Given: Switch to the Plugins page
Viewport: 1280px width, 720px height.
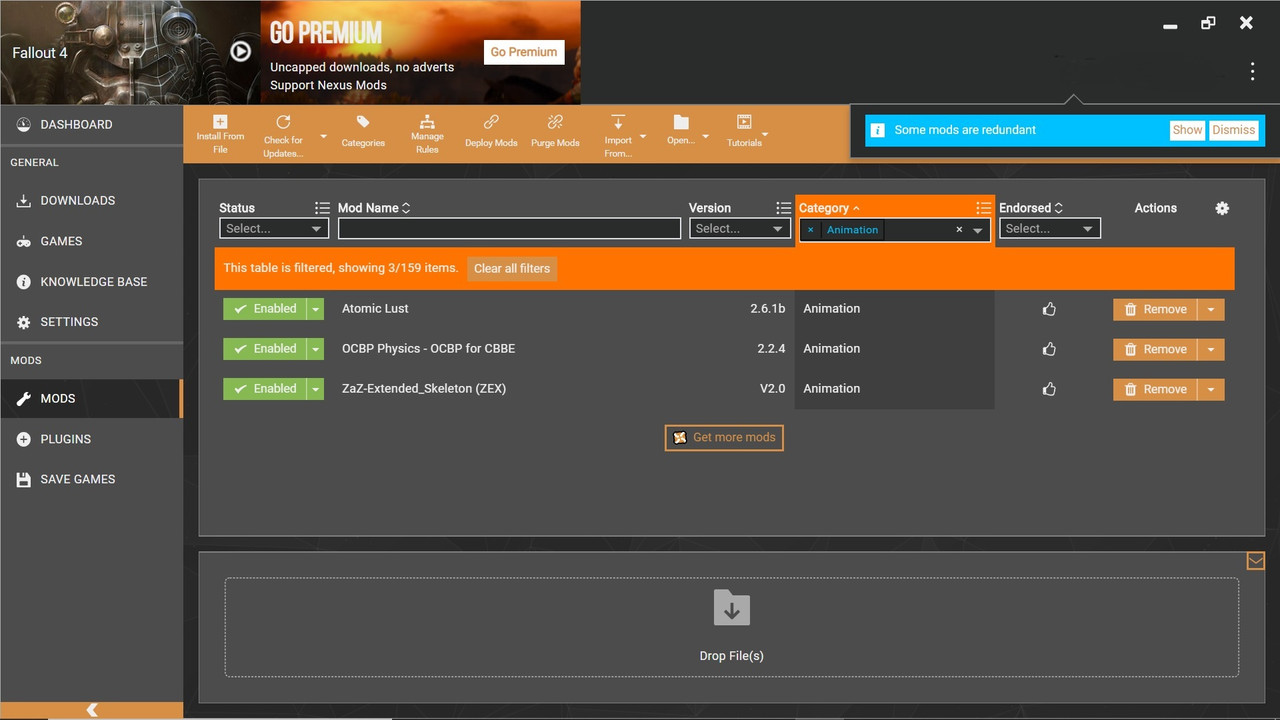Looking at the screenshot, I should [91, 439].
